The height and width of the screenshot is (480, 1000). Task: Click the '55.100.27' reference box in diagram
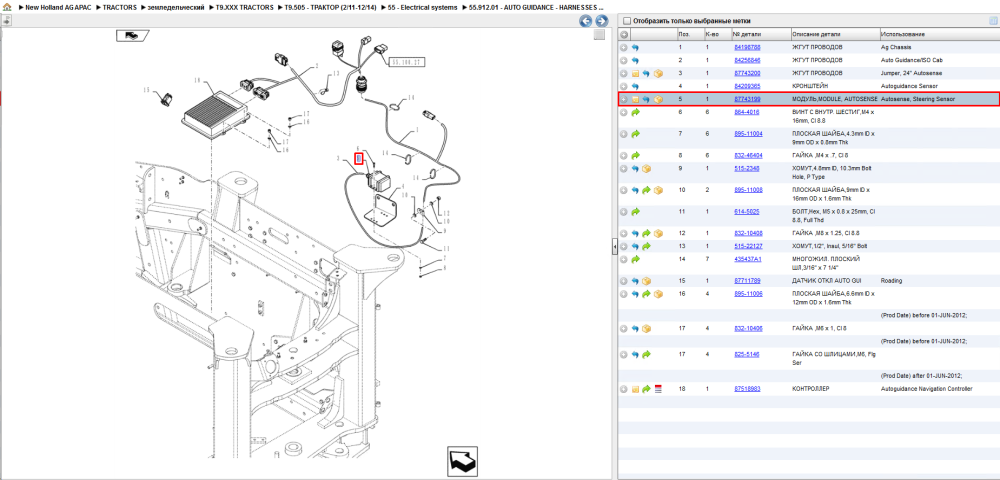point(406,62)
